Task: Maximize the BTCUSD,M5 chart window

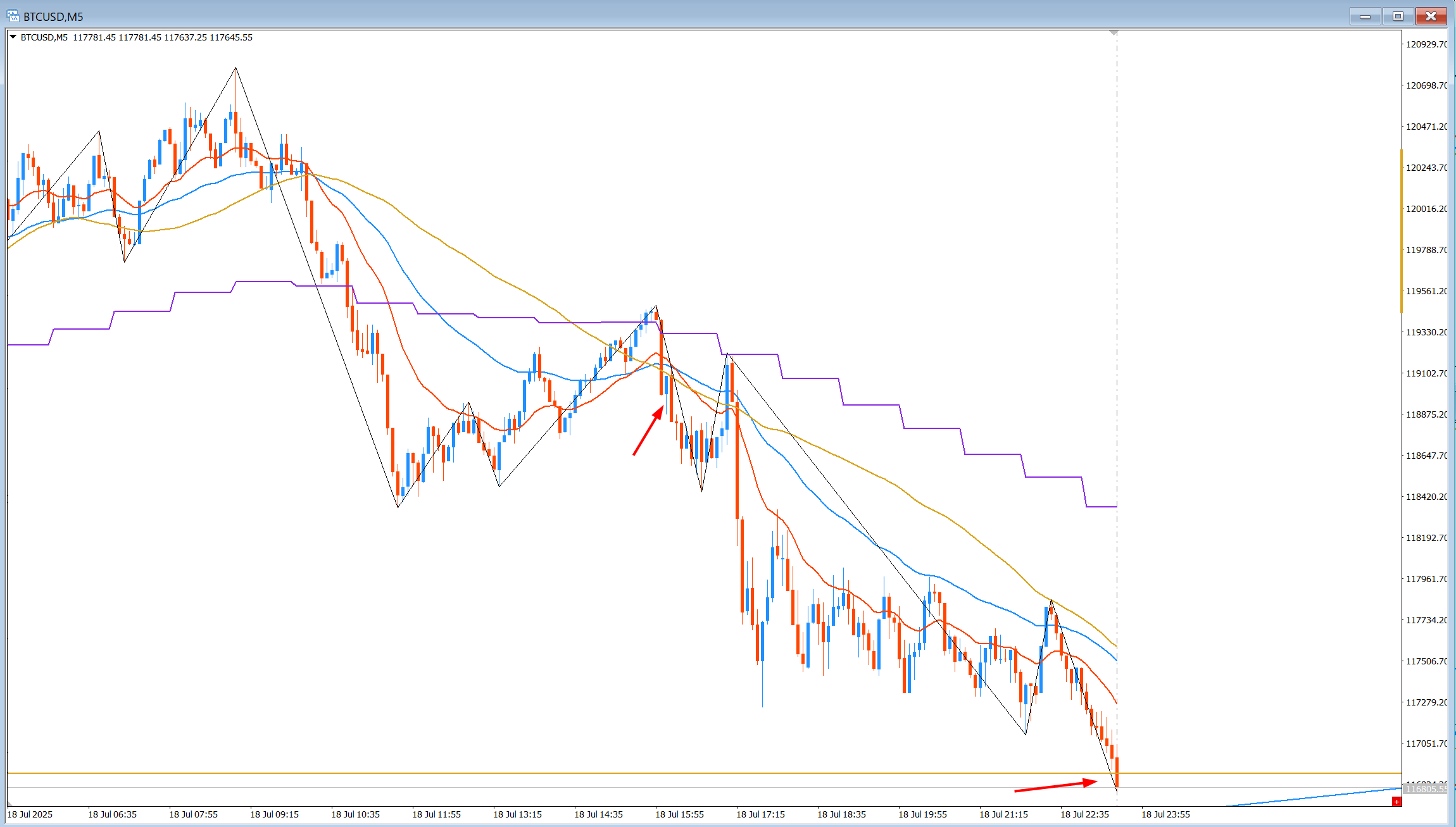Action: click(1398, 16)
